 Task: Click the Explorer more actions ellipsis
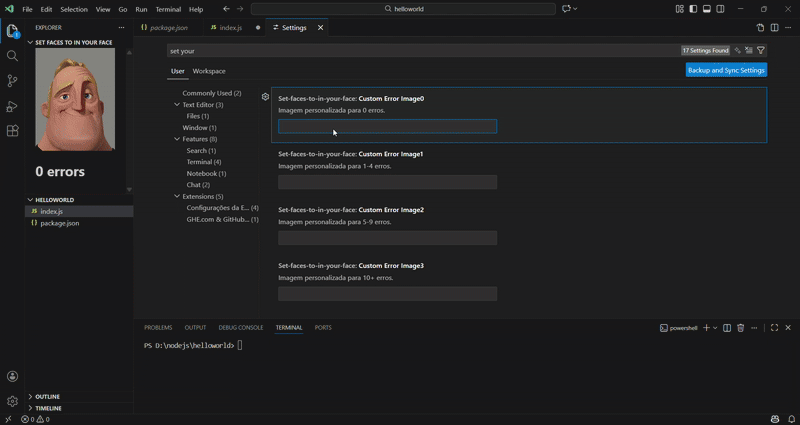(121, 28)
